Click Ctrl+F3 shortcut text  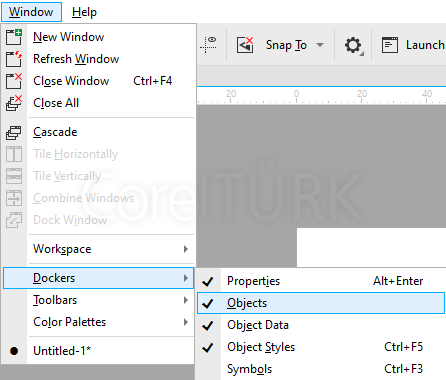(x=403, y=369)
